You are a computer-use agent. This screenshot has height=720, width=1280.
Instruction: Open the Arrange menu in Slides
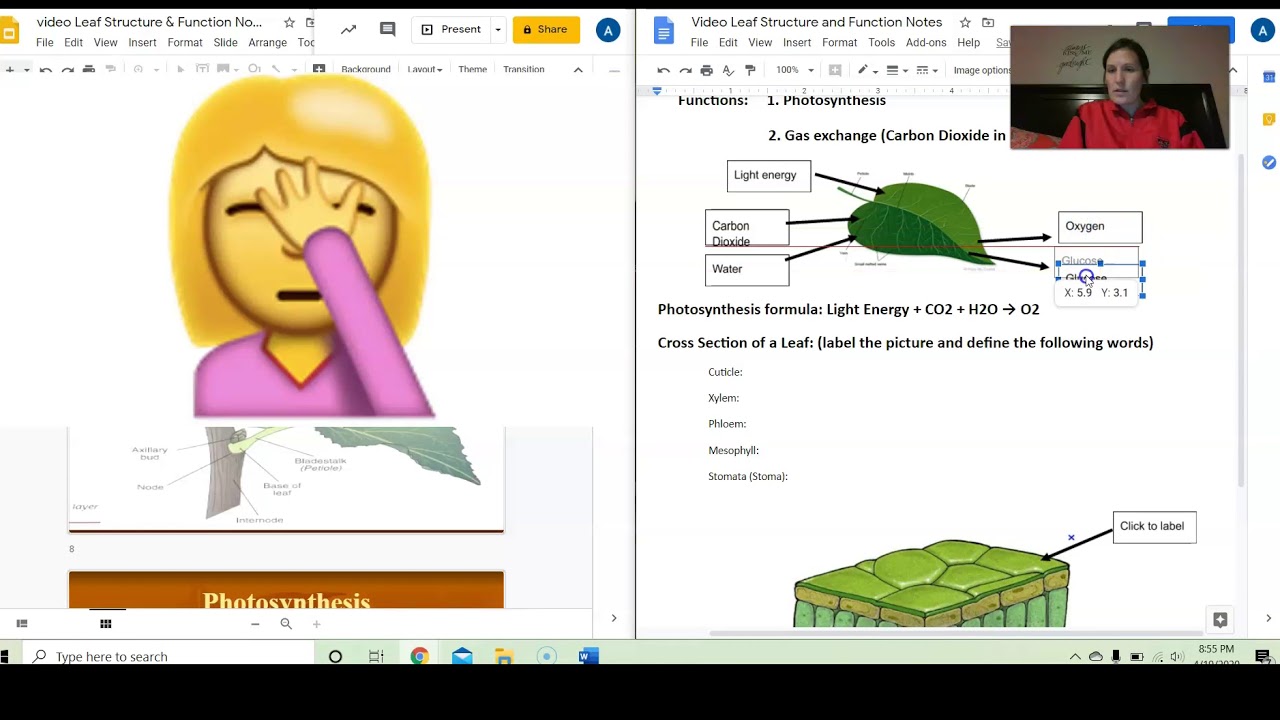[x=267, y=43]
